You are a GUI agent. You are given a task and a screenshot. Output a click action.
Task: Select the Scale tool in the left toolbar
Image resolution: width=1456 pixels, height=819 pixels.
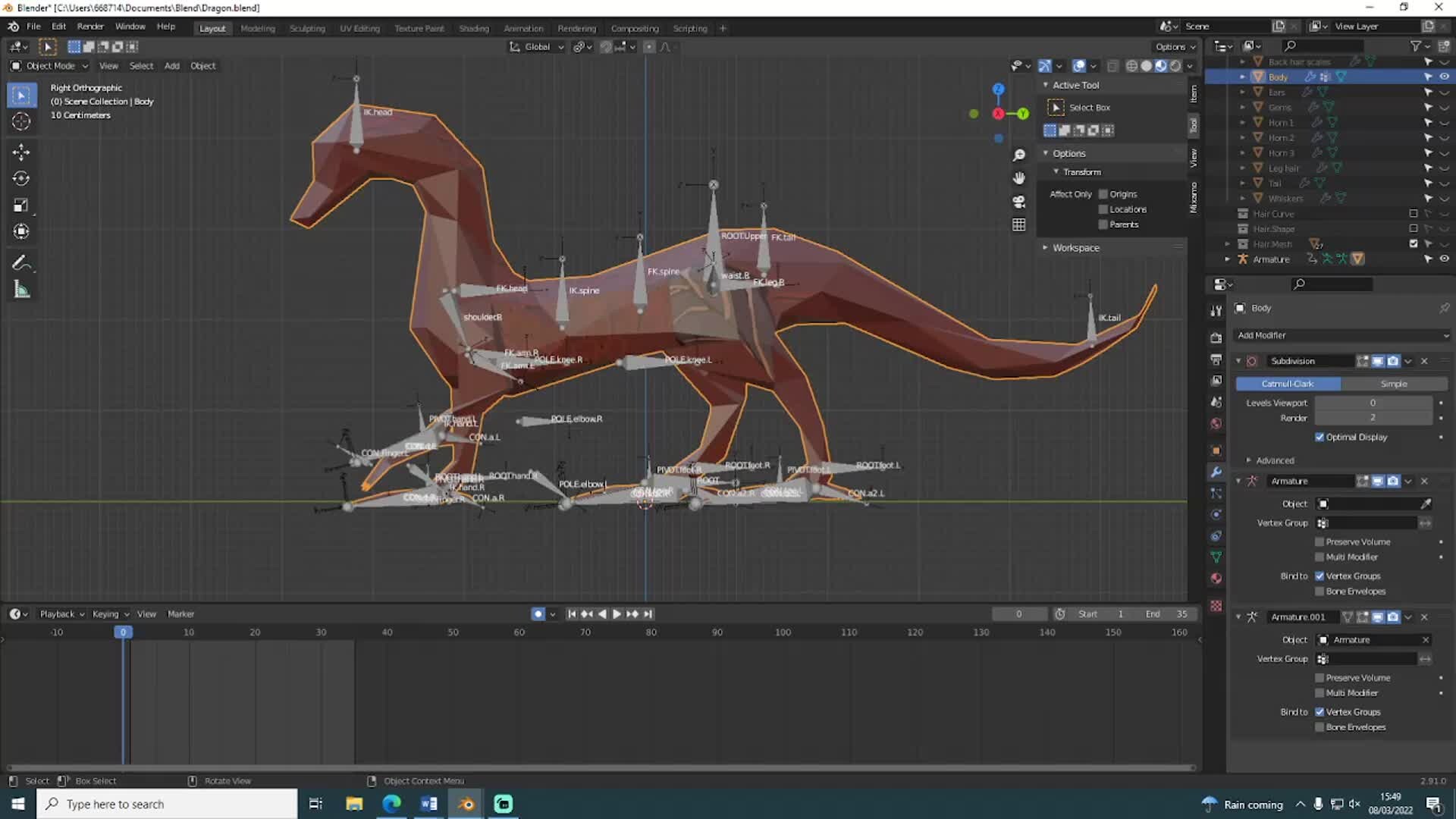pos(21,206)
